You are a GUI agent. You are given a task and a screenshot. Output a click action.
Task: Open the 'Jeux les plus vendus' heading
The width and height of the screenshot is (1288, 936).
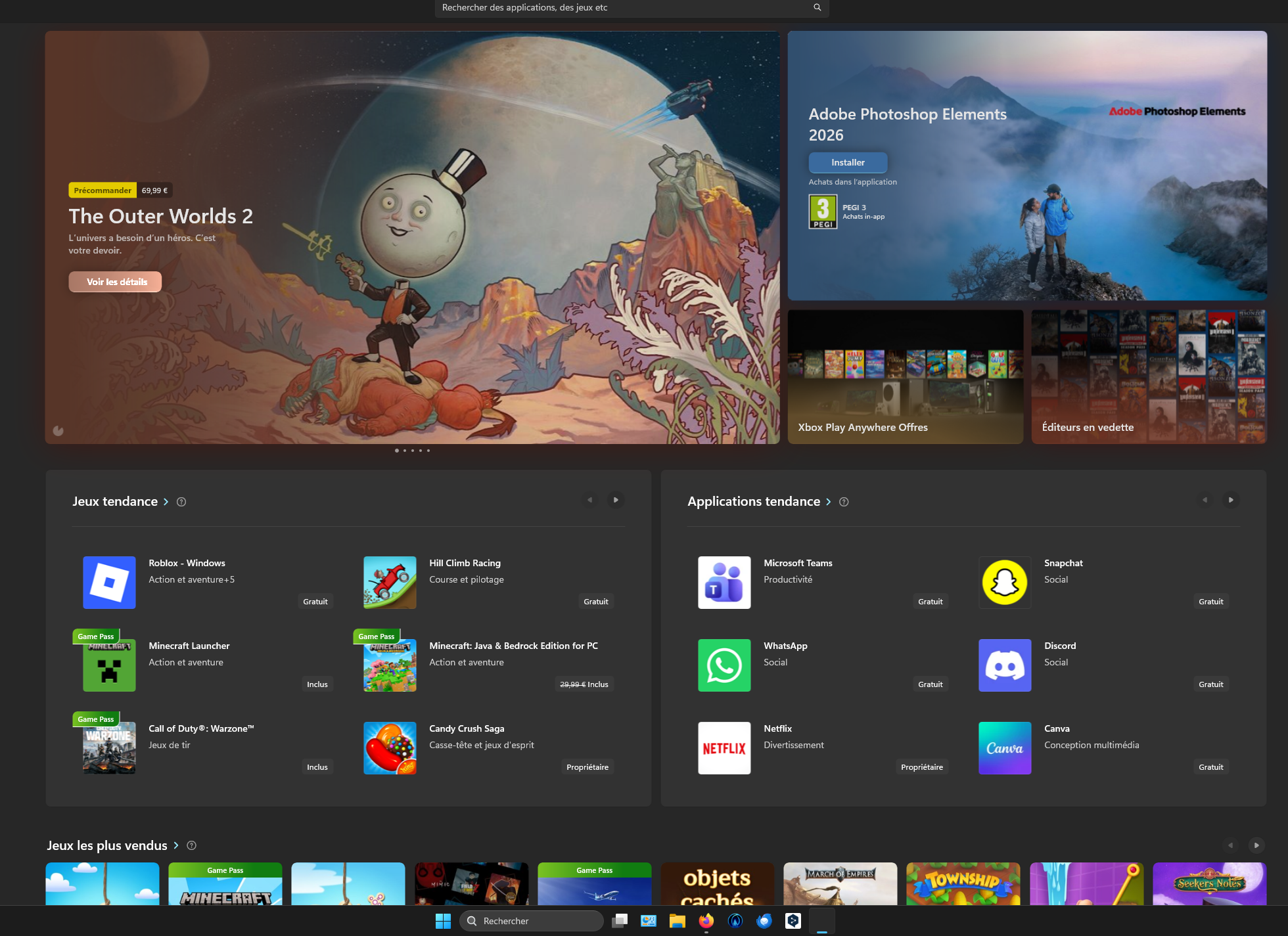(107, 845)
